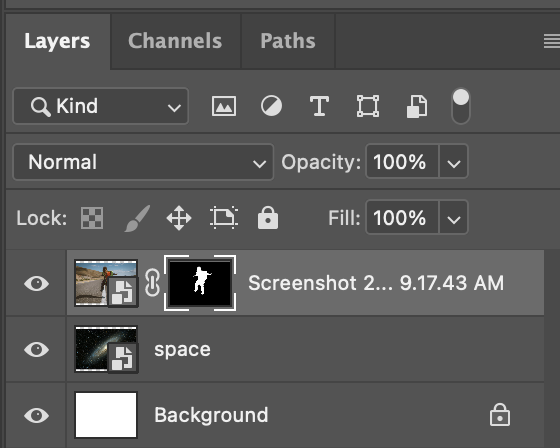This screenshot has height=448, width=560.
Task: Lock transparent pixels checkerboard icon
Action: coord(92,218)
